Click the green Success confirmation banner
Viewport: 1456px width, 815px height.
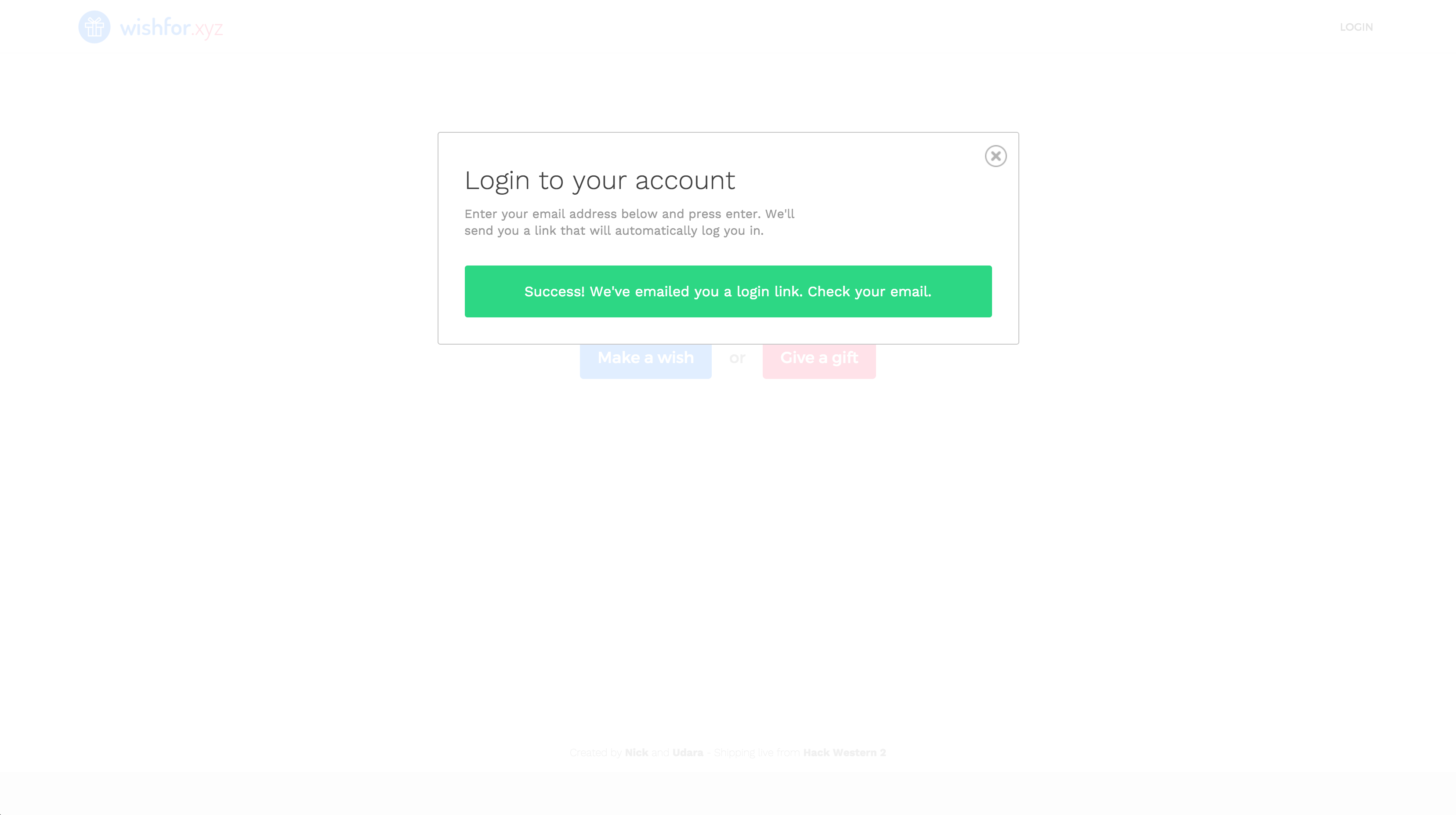728,291
